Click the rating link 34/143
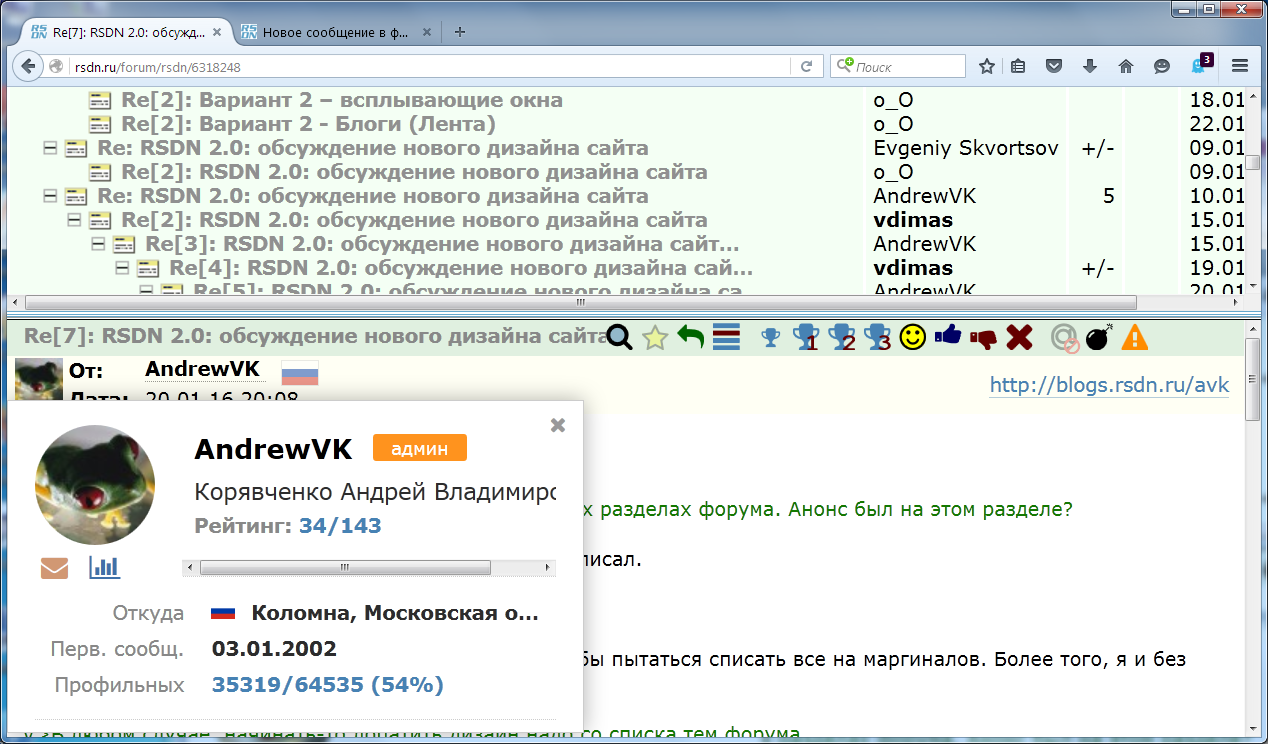Image resolution: width=1268 pixels, height=744 pixels. 340,526
